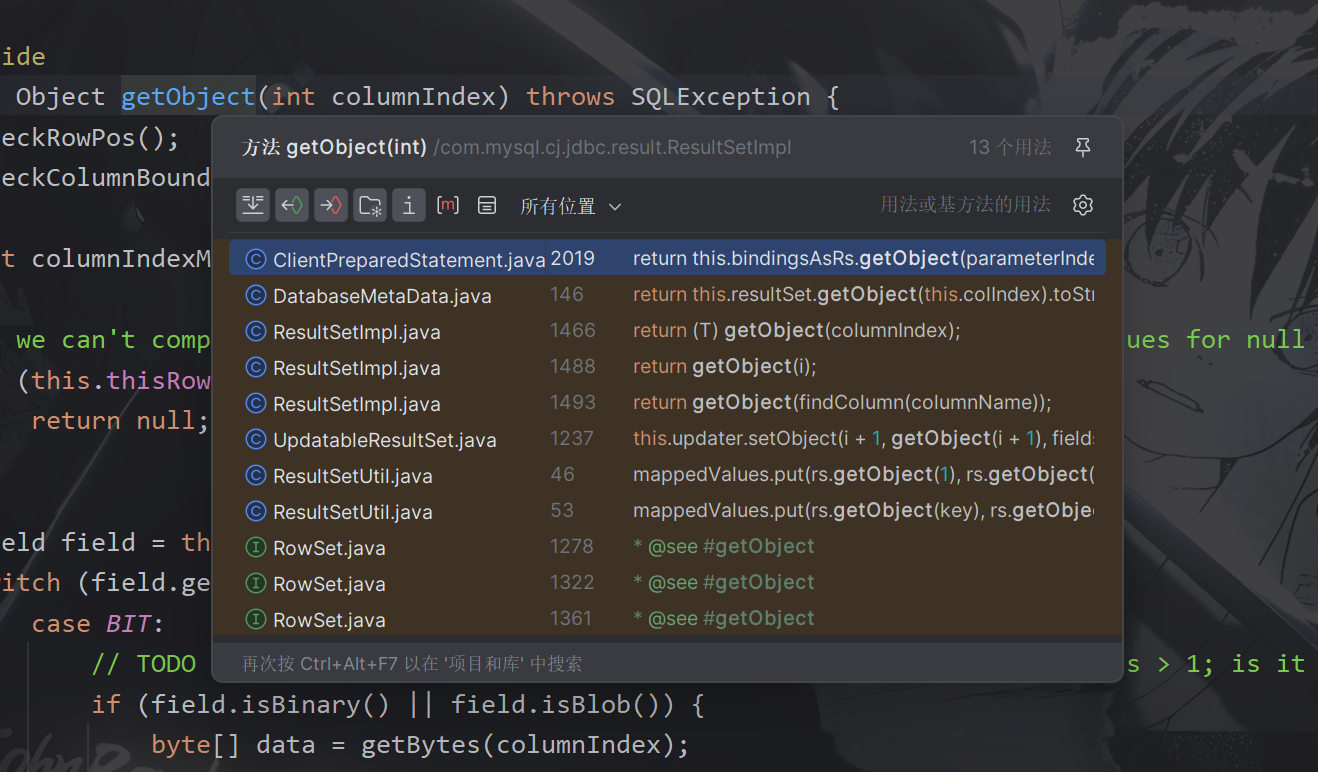The image size is (1318, 772).
Task: Click the popup title 方法 getObject(int)
Action: tap(335, 147)
